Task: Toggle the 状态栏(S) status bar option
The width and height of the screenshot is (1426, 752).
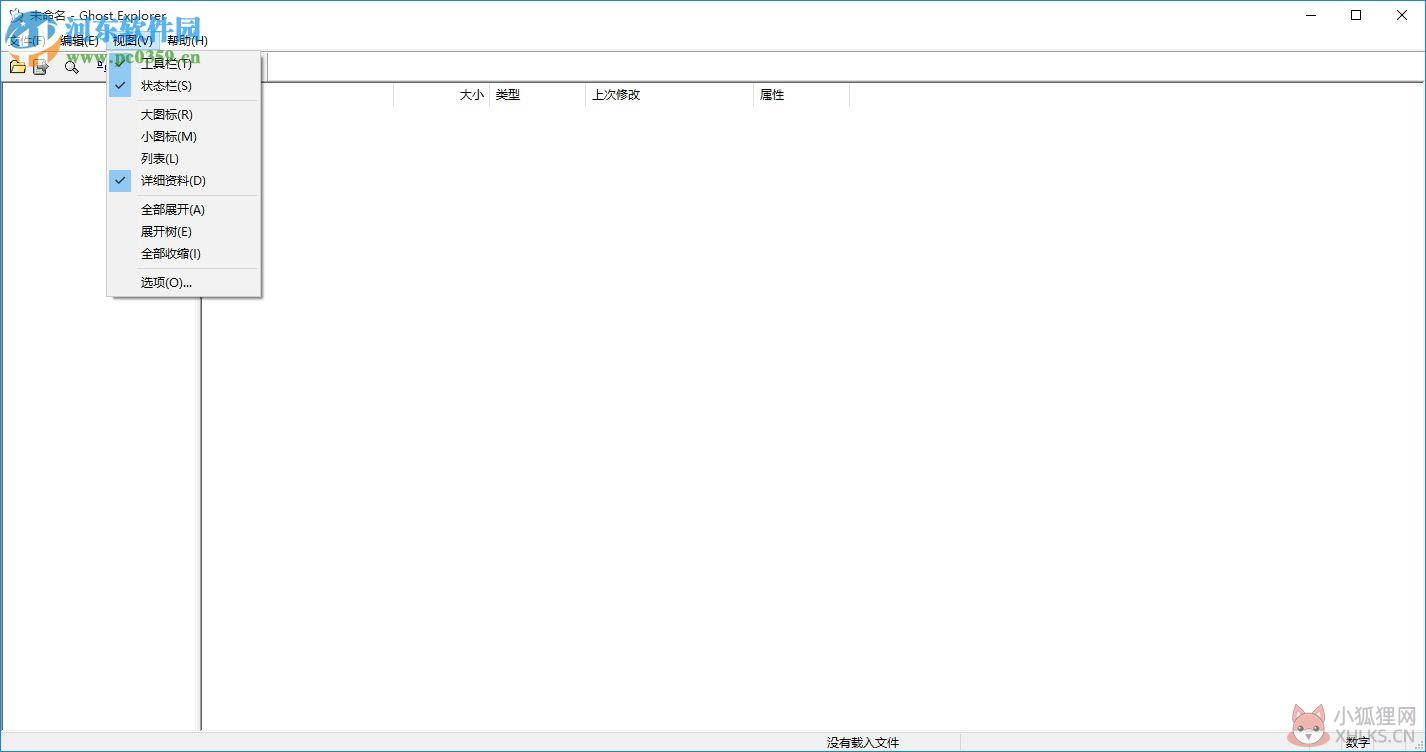Action: [184, 86]
